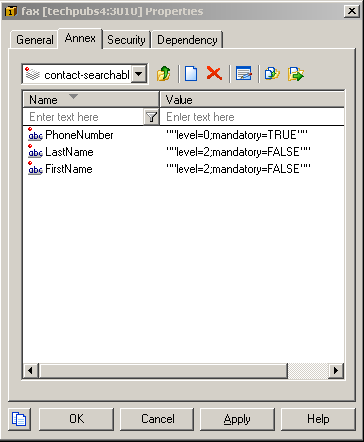364x442 pixels.
Task: Click the scroll left arrow
Action: 30,370
